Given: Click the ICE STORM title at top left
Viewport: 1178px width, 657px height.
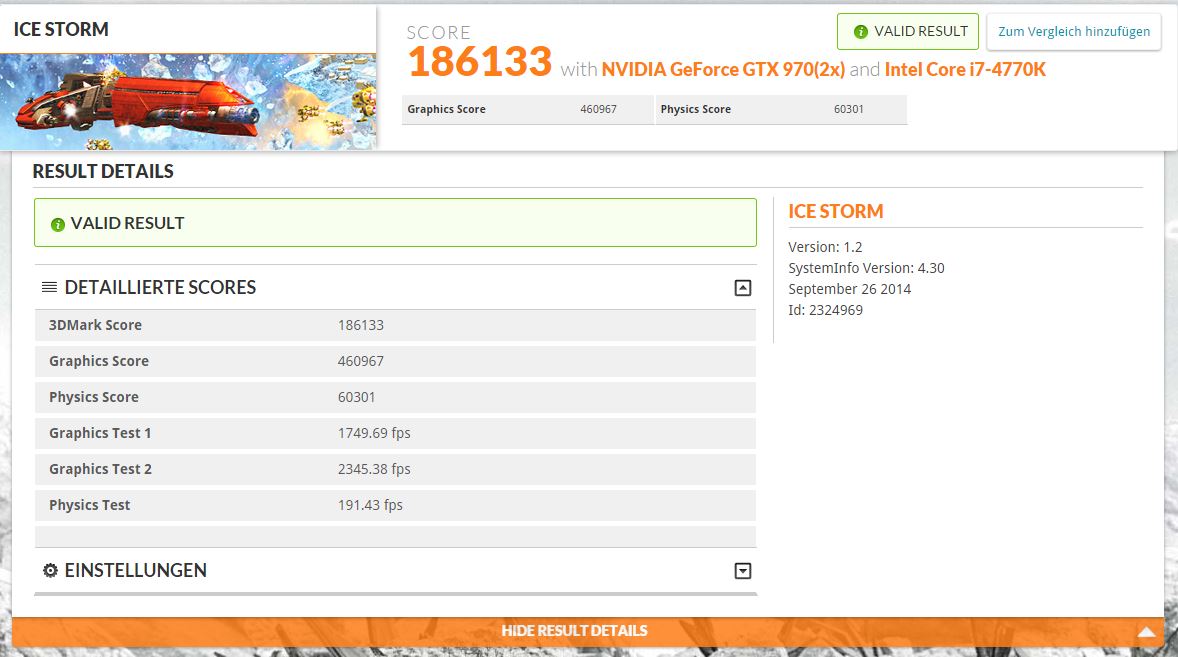Looking at the screenshot, I should [x=61, y=29].
